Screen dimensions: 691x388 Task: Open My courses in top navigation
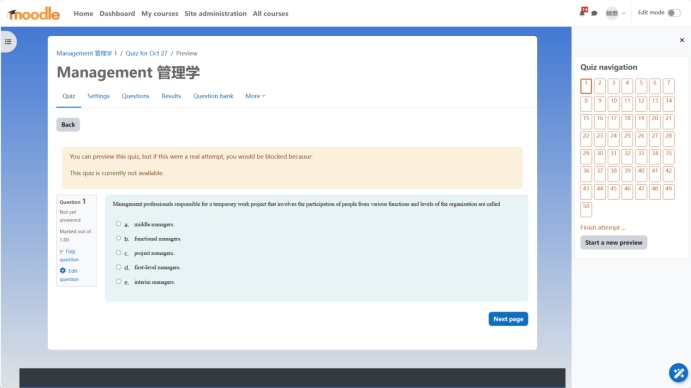[160, 14]
